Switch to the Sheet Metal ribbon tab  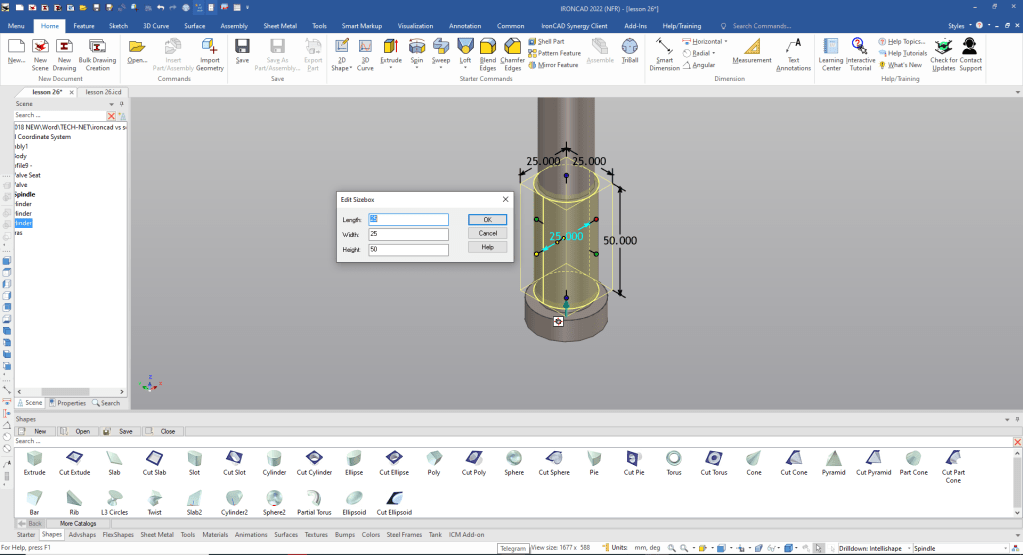[279, 25]
